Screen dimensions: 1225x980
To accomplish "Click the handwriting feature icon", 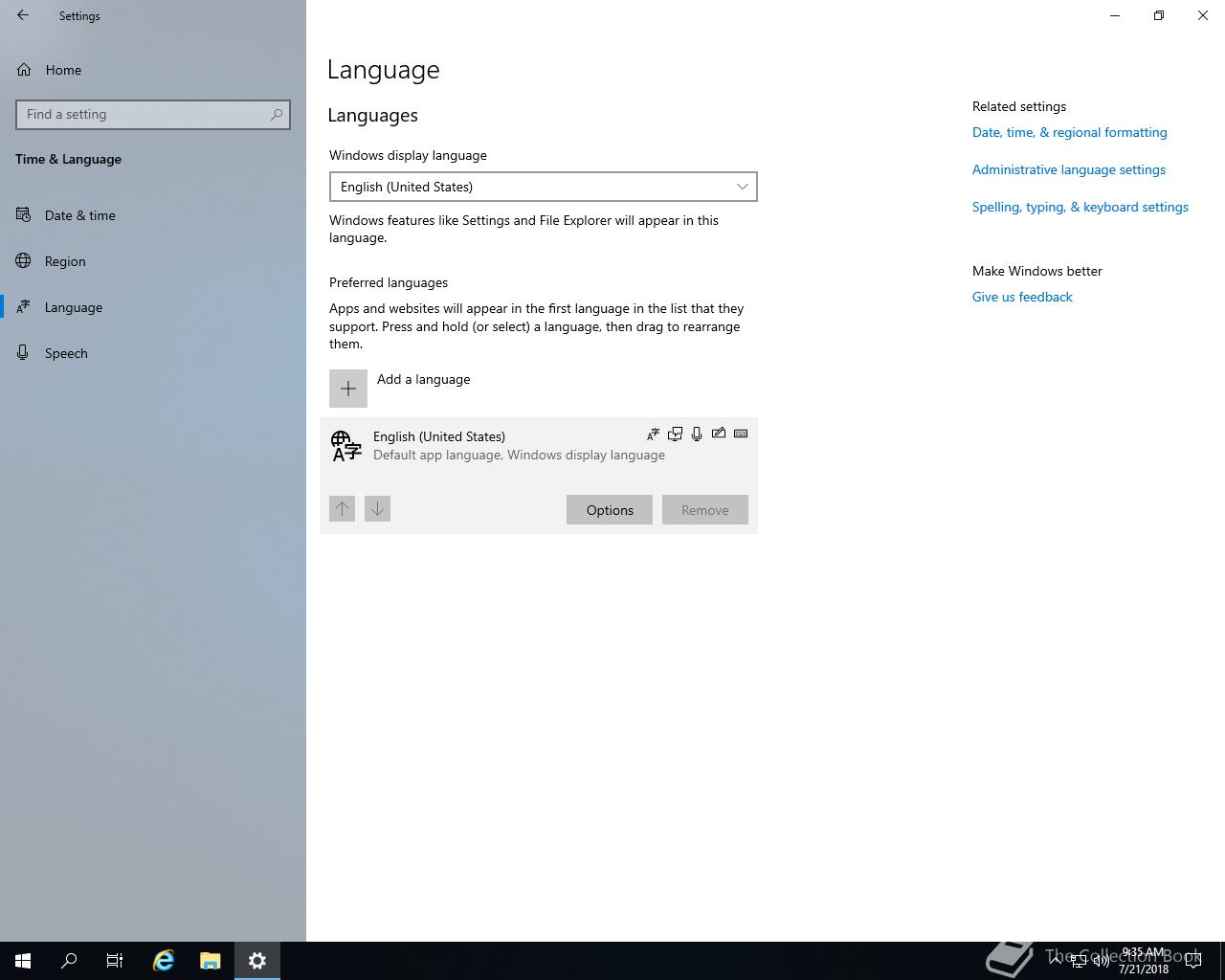I will [719, 434].
